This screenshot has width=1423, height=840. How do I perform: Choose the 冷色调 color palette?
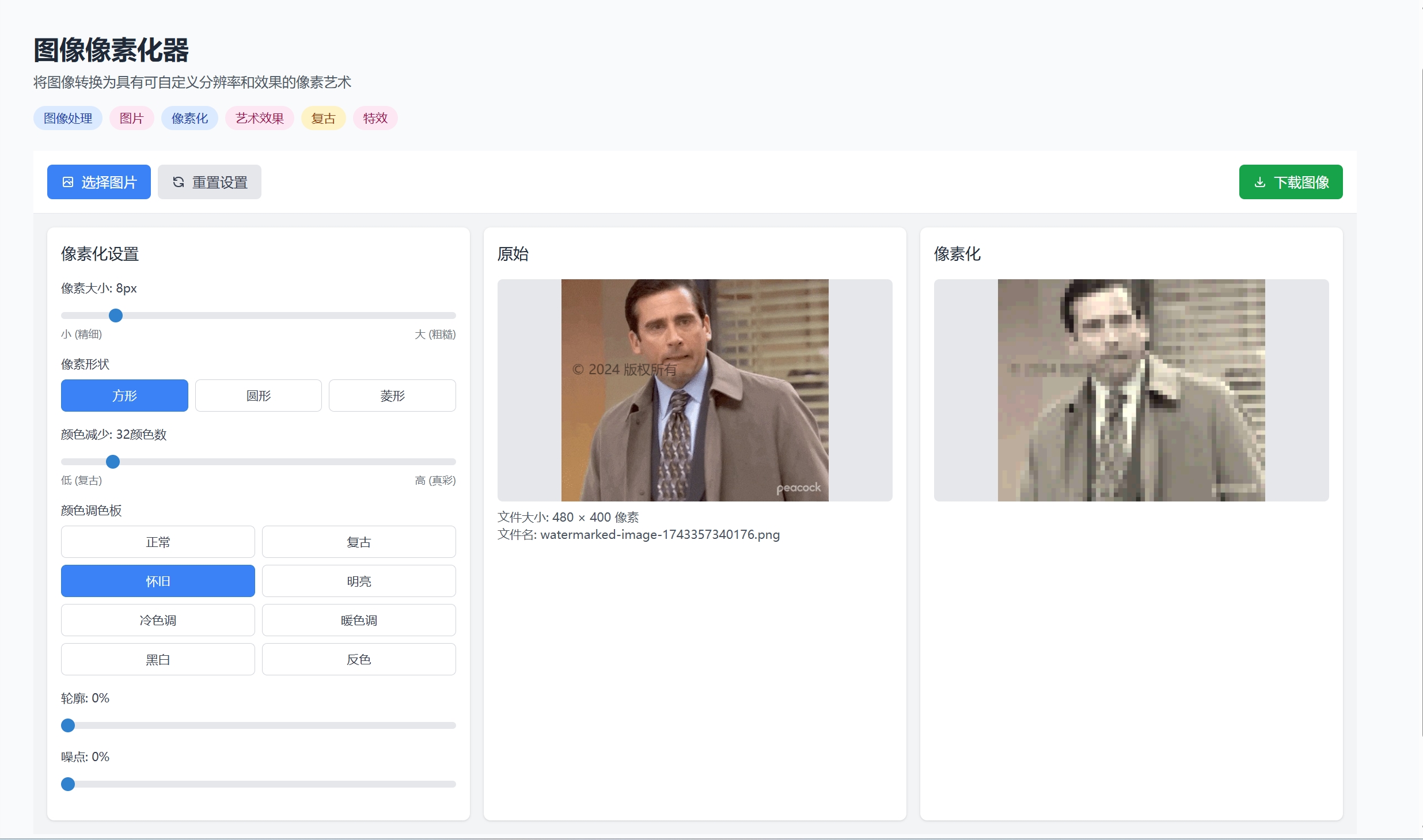pyautogui.click(x=158, y=620)
